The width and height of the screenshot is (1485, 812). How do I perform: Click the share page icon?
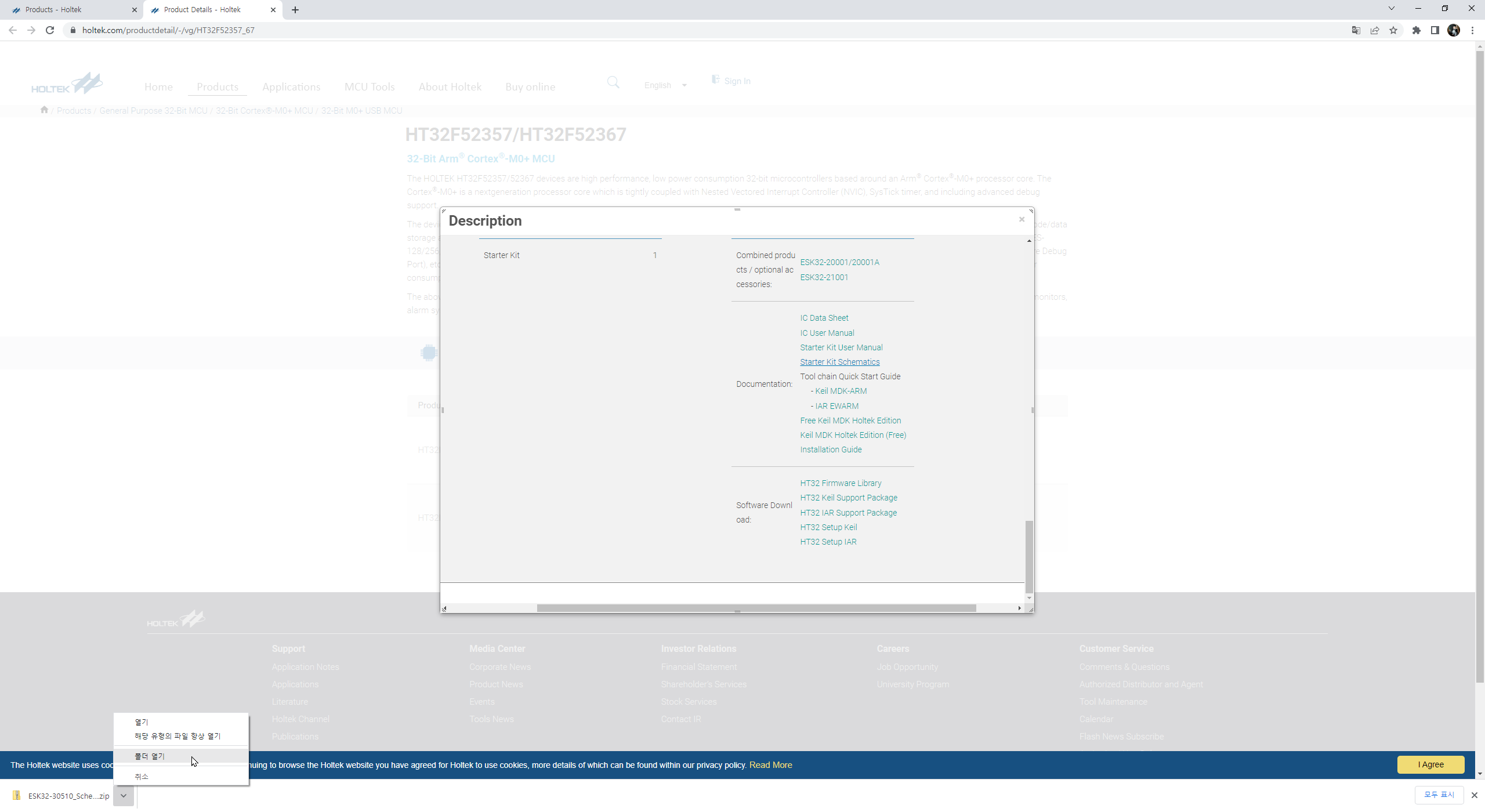(x=1374, y=30)
